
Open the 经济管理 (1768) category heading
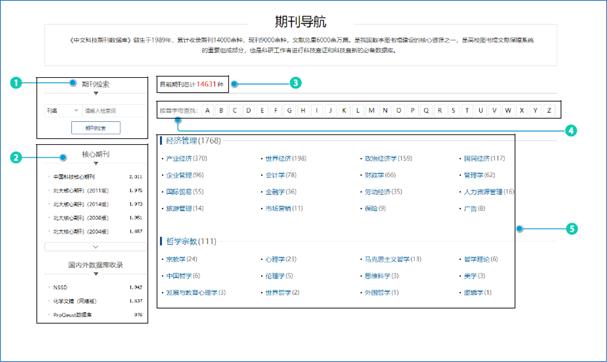[x=193, y=141]
